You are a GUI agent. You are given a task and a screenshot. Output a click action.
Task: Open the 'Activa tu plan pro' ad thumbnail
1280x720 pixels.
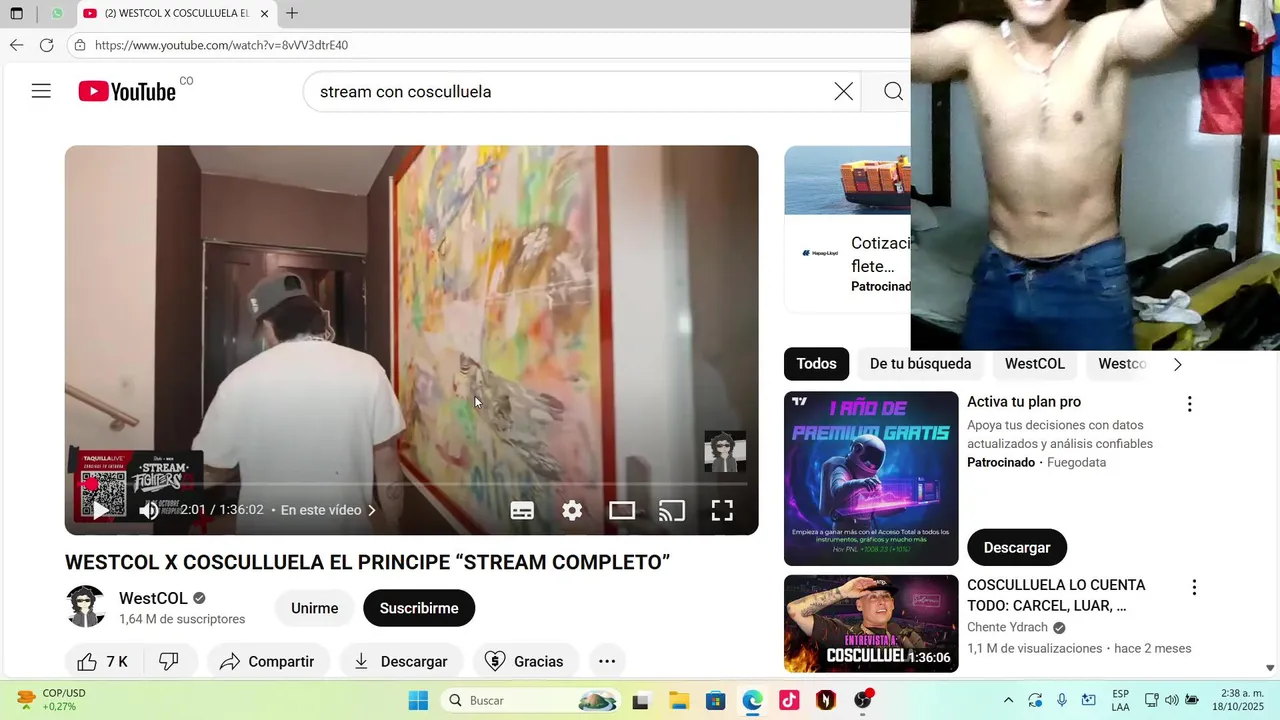[x=871, y=478]
